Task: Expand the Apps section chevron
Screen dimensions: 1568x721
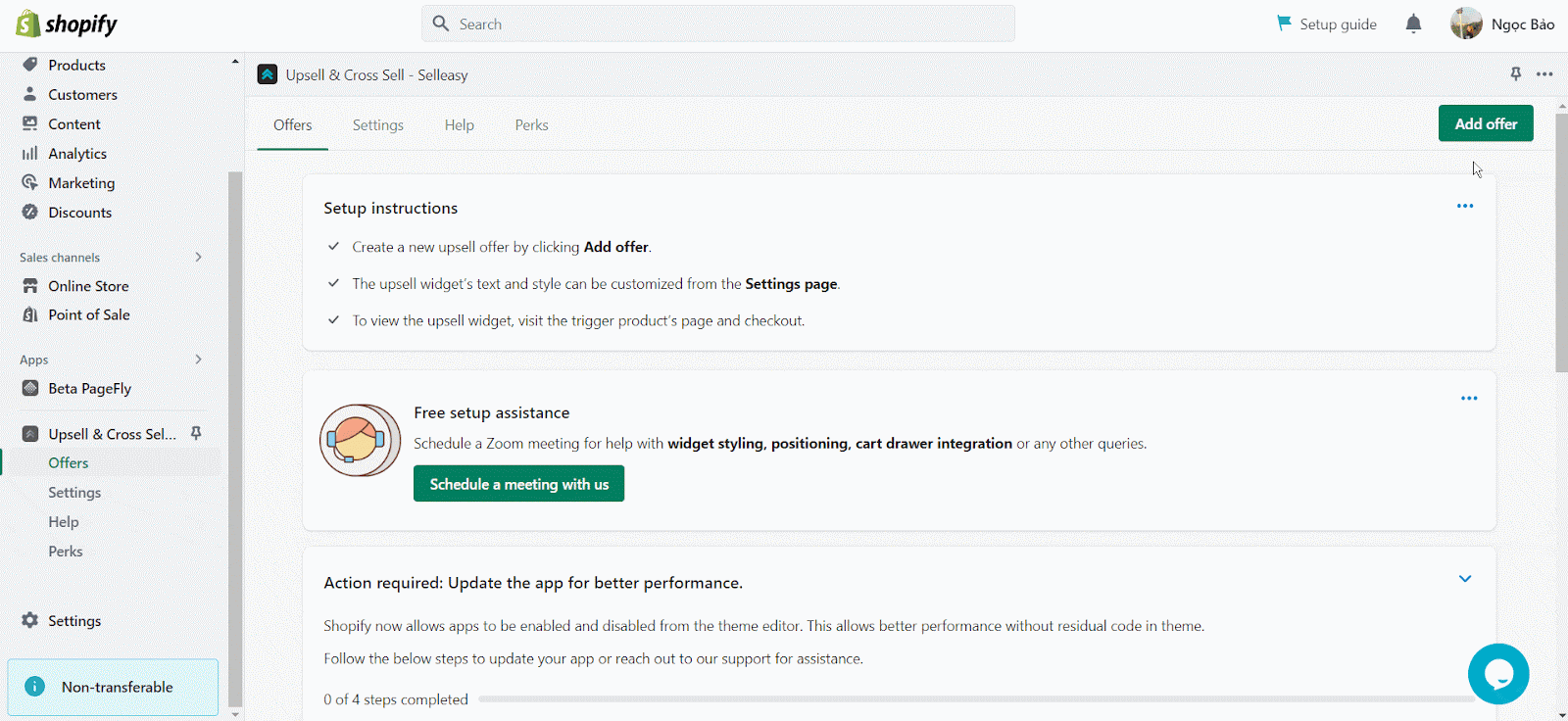Action: point(198,360)
